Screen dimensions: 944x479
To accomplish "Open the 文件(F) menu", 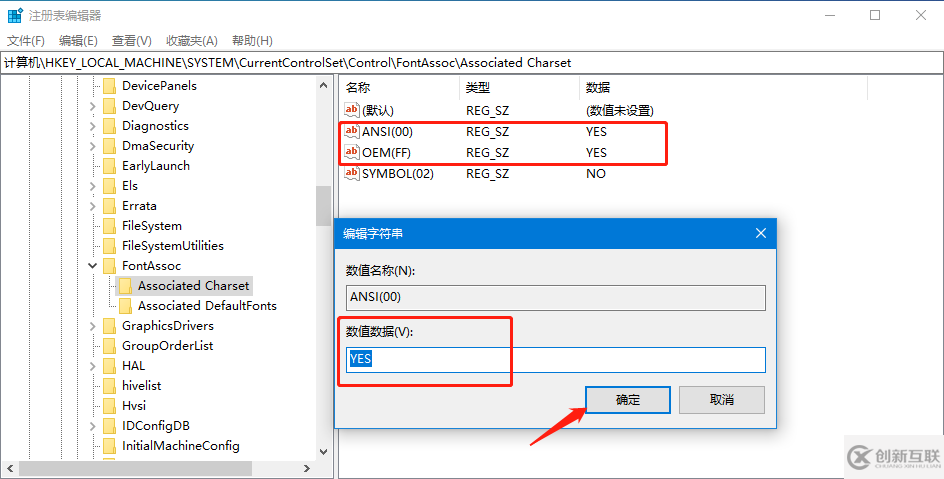I will [26, 40].
